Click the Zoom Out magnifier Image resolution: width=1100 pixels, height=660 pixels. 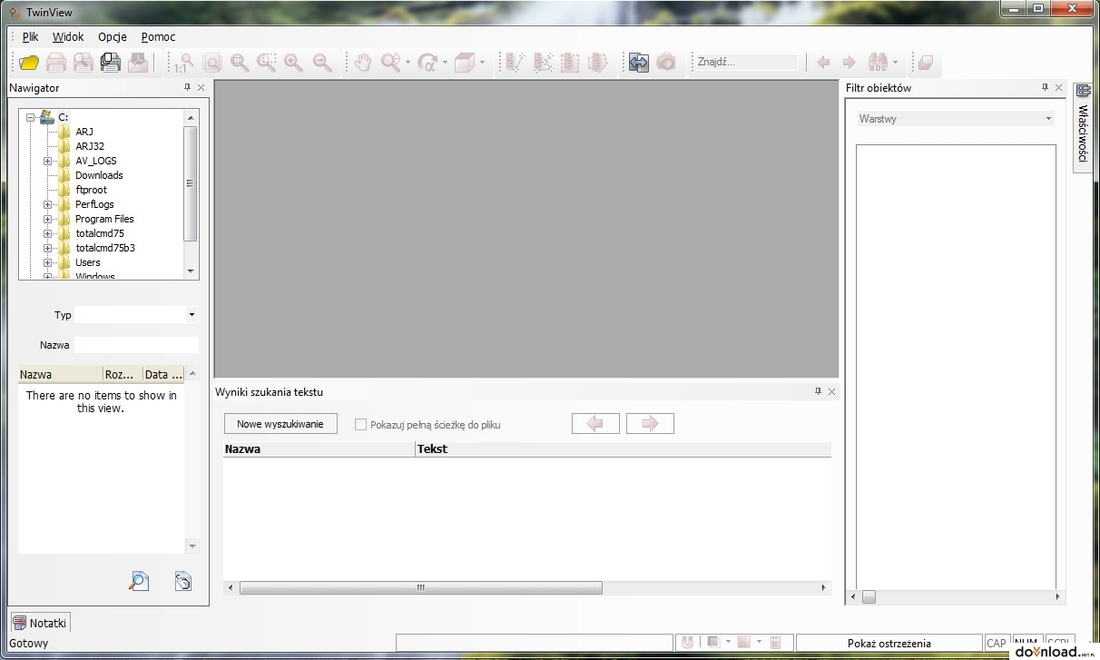click(322, 62)
